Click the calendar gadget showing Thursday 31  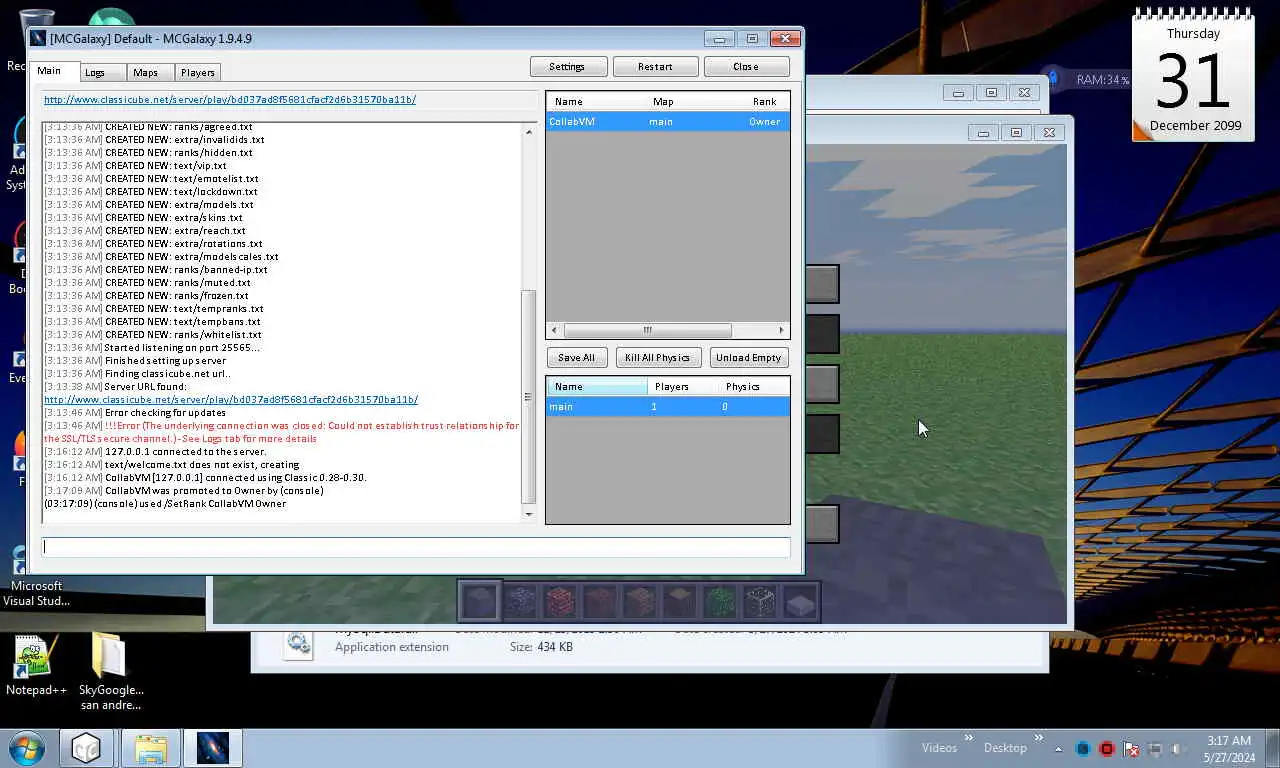(x=1193, y=77)
